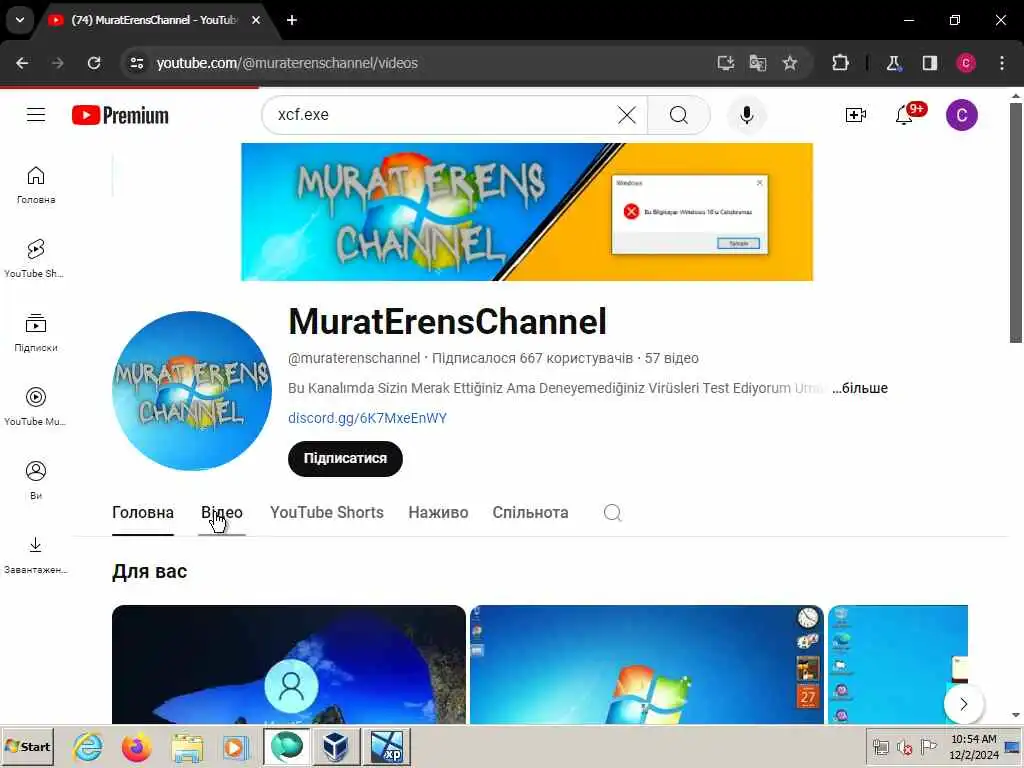This screenshot has width=1024, height=768.
Task: Open the Chrome labs flask icon
Action: pyautogui.click(x=893, y=63)
